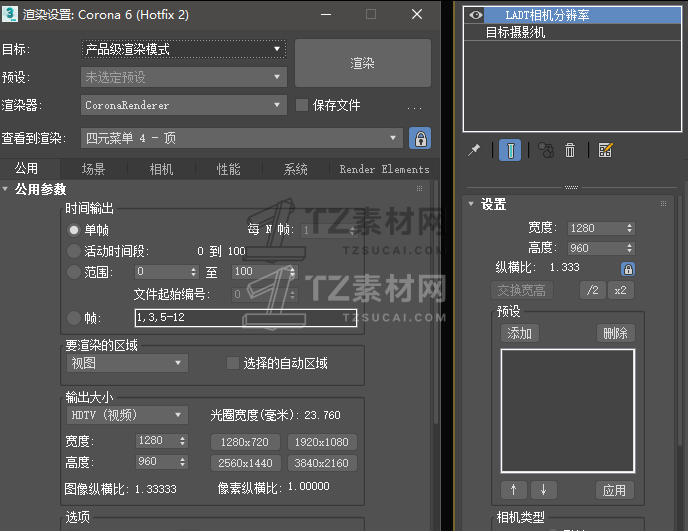Viewport: 688px width, 531px height.
Task: Click the render settings vertical scrollbar
Action: tap(436, 302)
